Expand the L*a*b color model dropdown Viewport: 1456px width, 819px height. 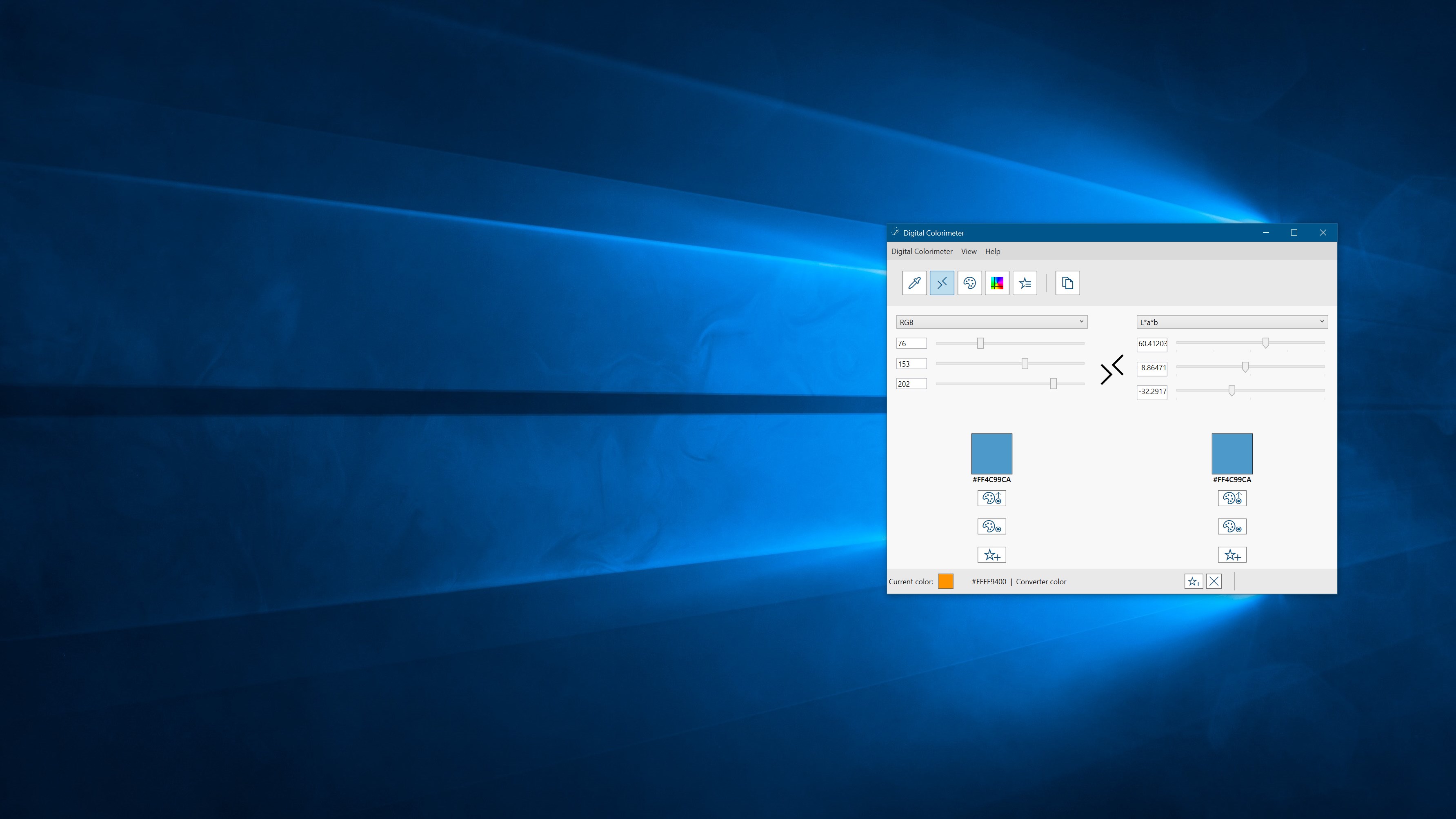pyautogui.click(x=1231, y=322)
